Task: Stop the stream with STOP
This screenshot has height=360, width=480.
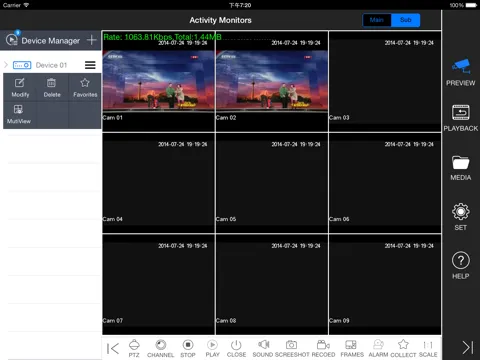Action: coord(188,348)
